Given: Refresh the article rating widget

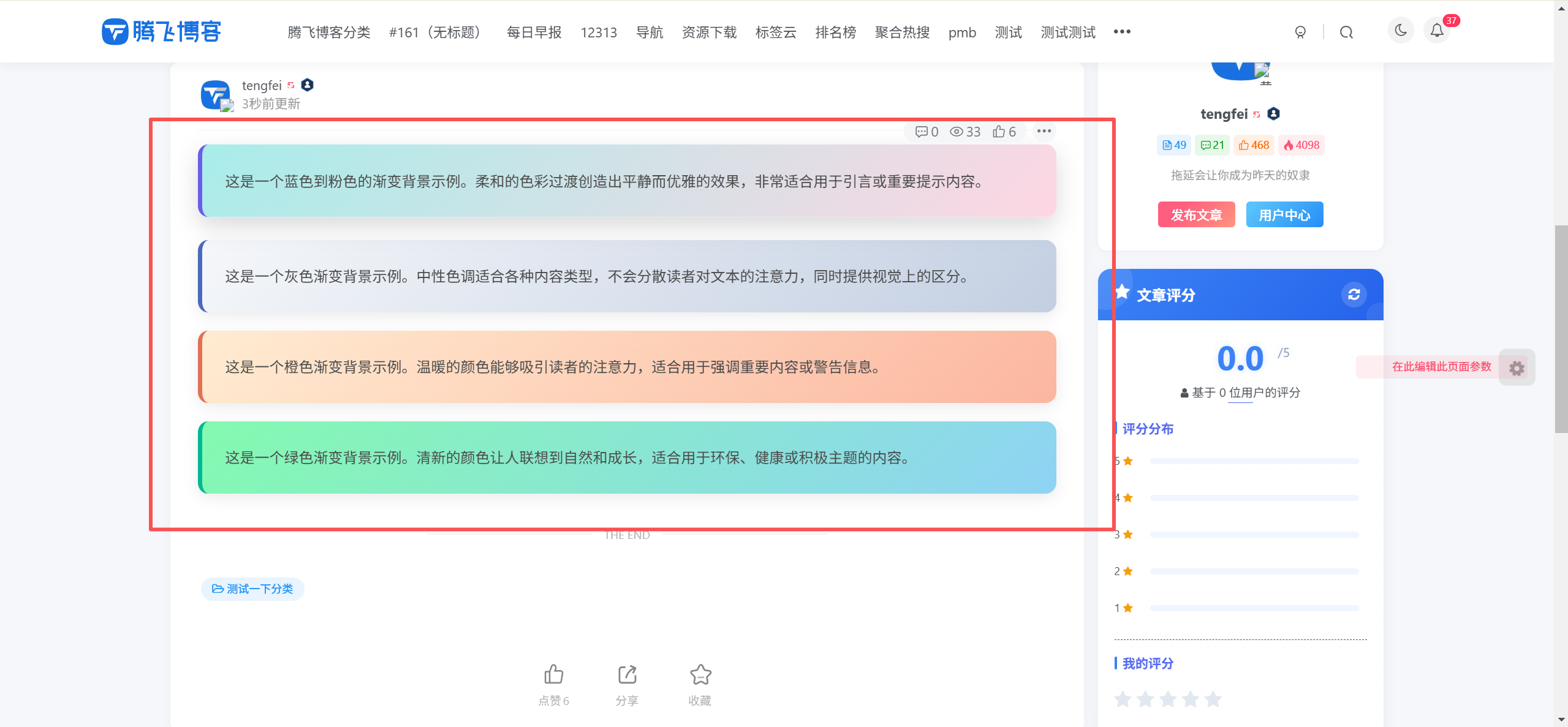Looking at the screenshot, I should click(1354, 295).
